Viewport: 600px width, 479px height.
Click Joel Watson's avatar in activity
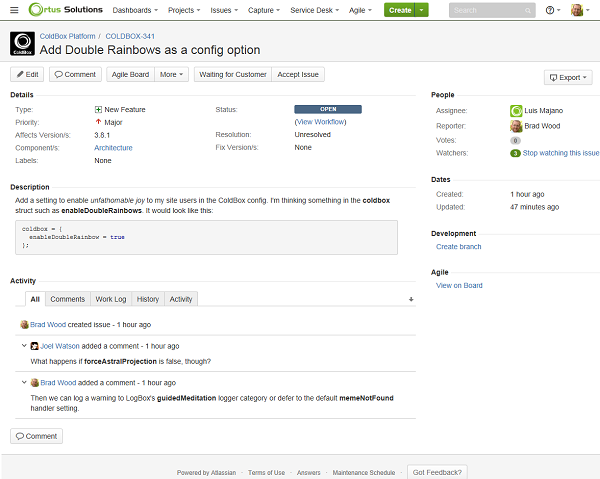click(x=35, y=346)
